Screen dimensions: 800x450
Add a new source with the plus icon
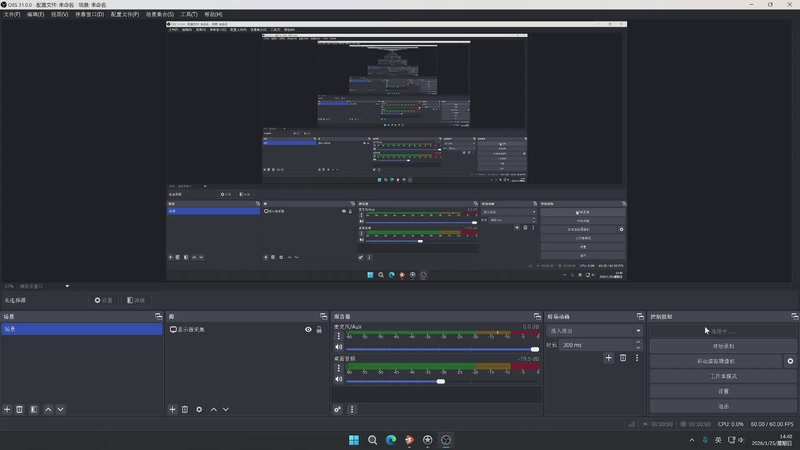tap(172, 409)
